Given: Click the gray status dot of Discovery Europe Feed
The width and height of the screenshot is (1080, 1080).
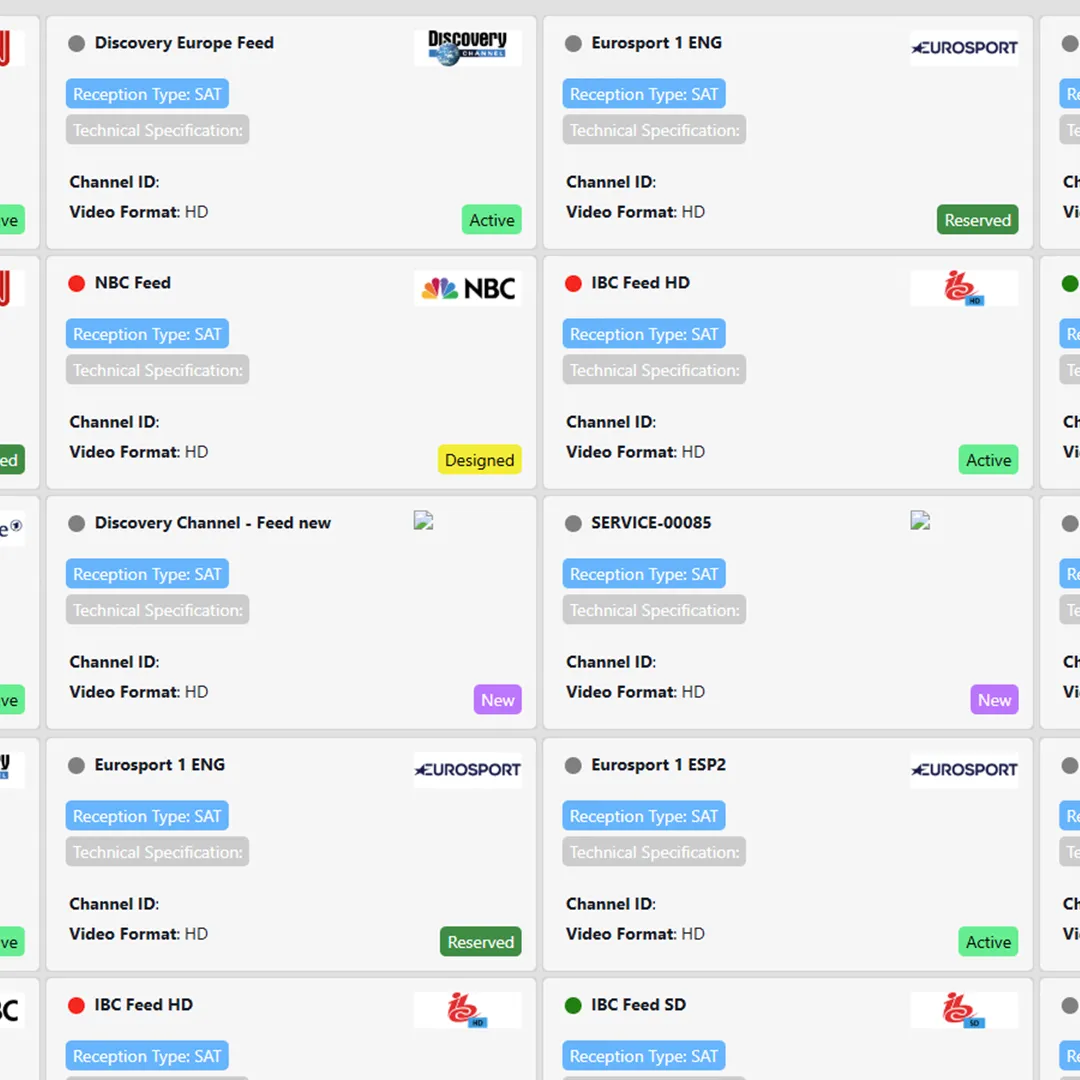Looking at the screenshot, I should [76, 43].
